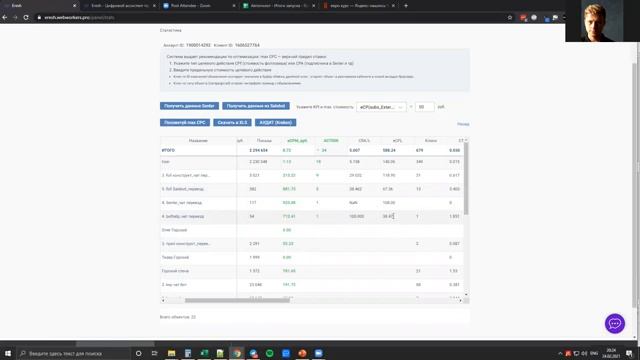Click the Скачать в XLS button
The height and width of the screenshot is (360, 640).
coord(232,122)
